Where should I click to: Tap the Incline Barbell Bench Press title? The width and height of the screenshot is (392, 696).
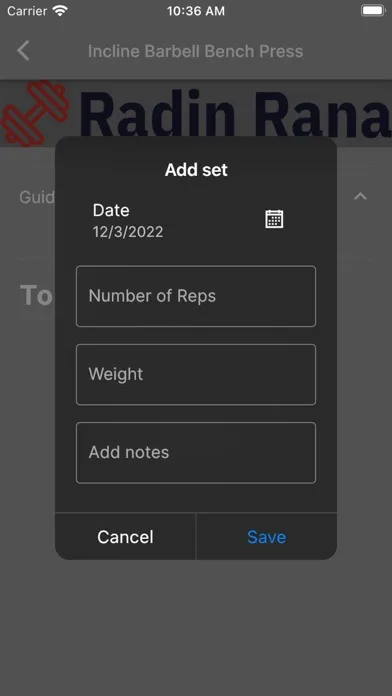tap(195, 51)
